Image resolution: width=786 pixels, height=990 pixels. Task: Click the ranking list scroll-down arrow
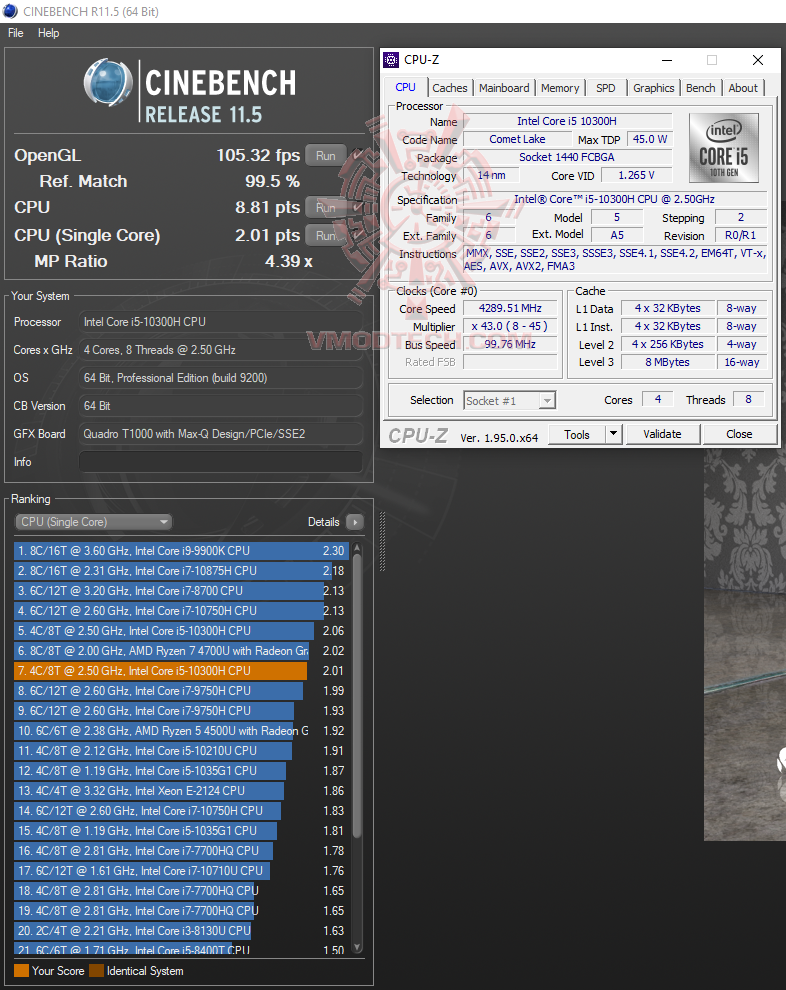pyautogui.click(x=357, y=947)
